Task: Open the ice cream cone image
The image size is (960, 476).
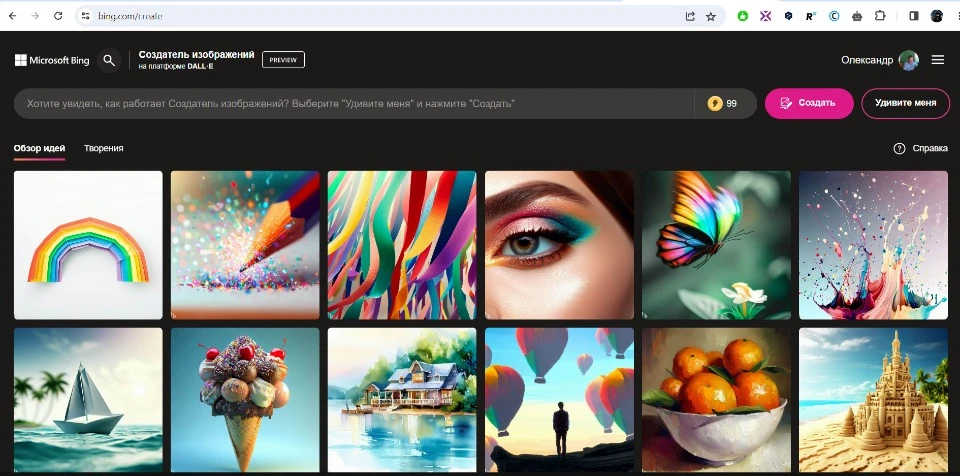Action: pyautogui.click(x=245, y=399)
